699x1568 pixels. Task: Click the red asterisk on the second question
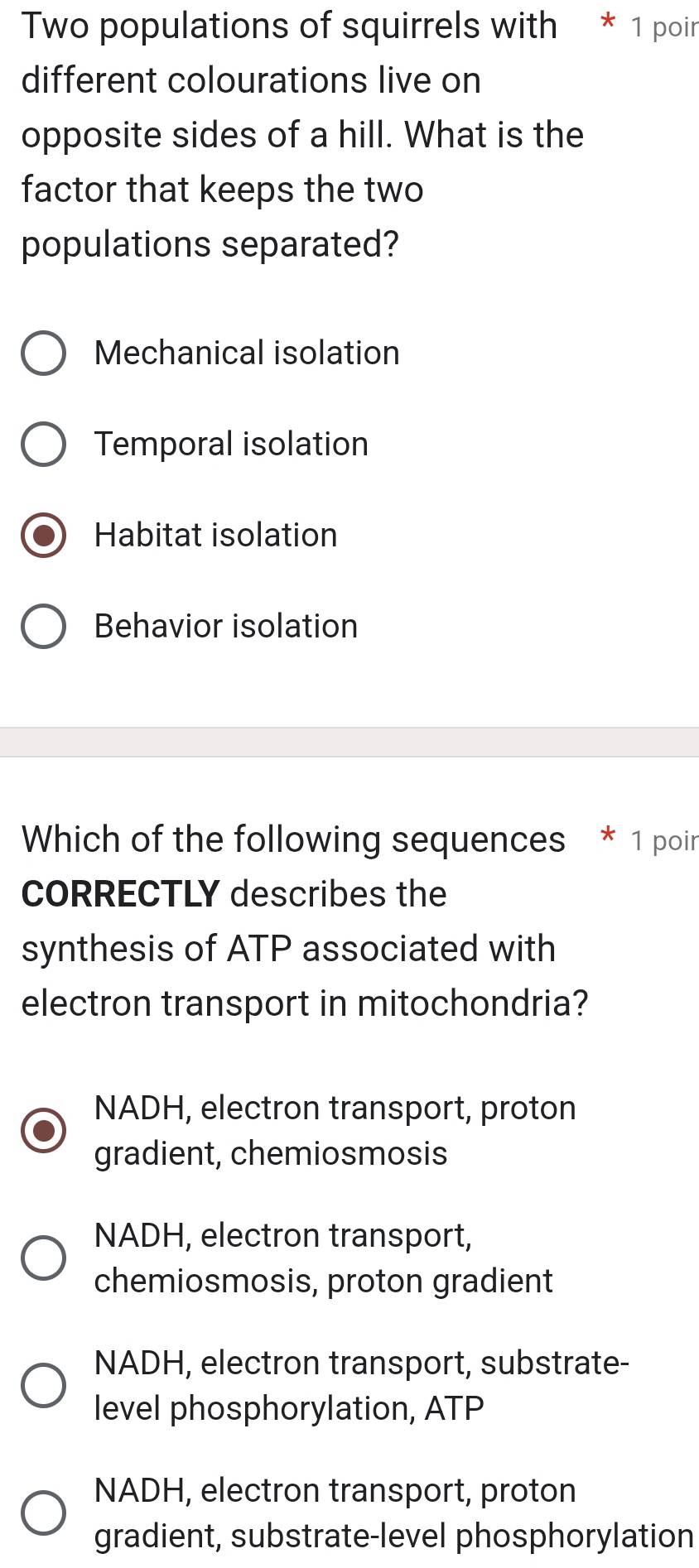click(607, 839)
